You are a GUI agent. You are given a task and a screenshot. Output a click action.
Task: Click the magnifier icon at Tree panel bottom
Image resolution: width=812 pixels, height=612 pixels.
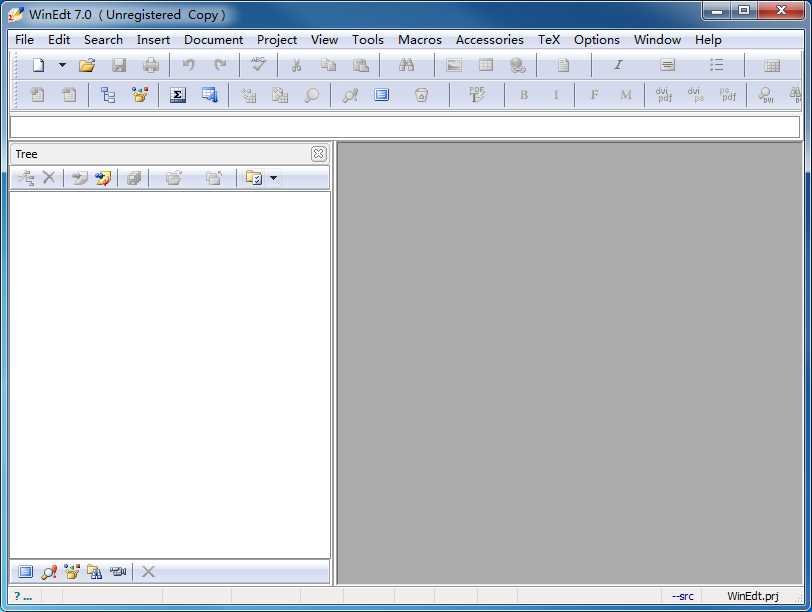point(49,572)
